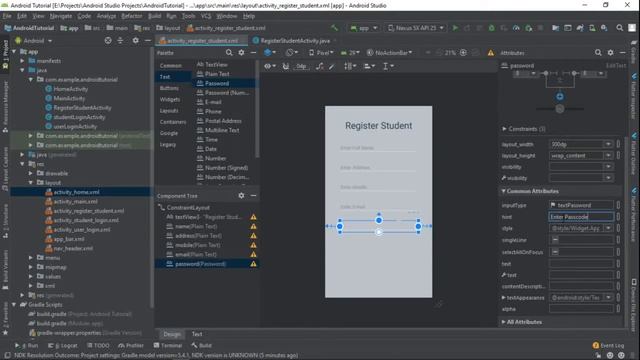The height and width of the screenshot is (360, 640).
Task: Expand Constraints section in Attributes
Action: 504,129
